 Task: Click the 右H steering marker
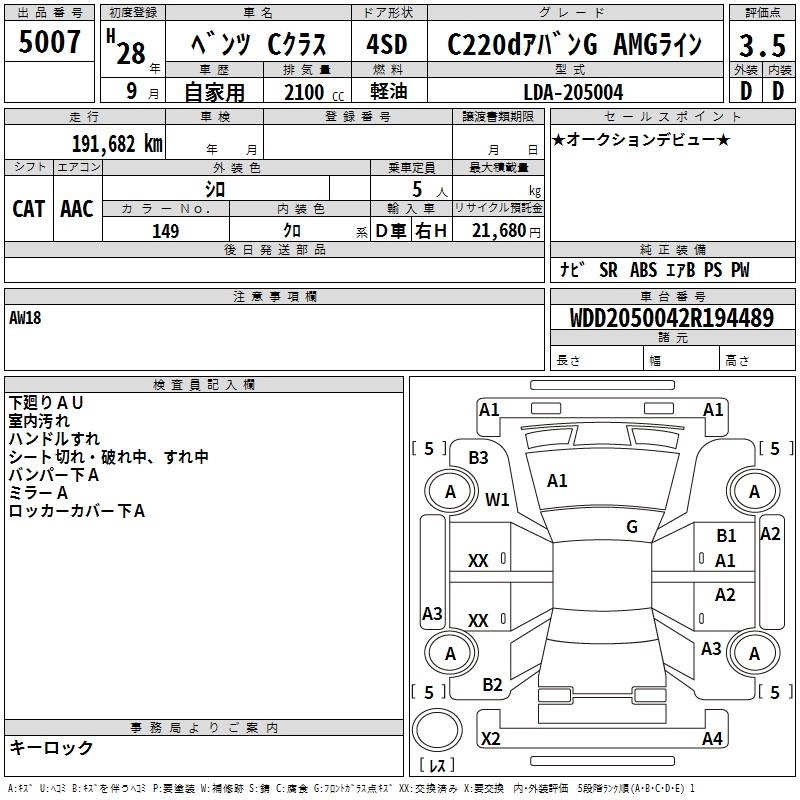click(431, 231)
